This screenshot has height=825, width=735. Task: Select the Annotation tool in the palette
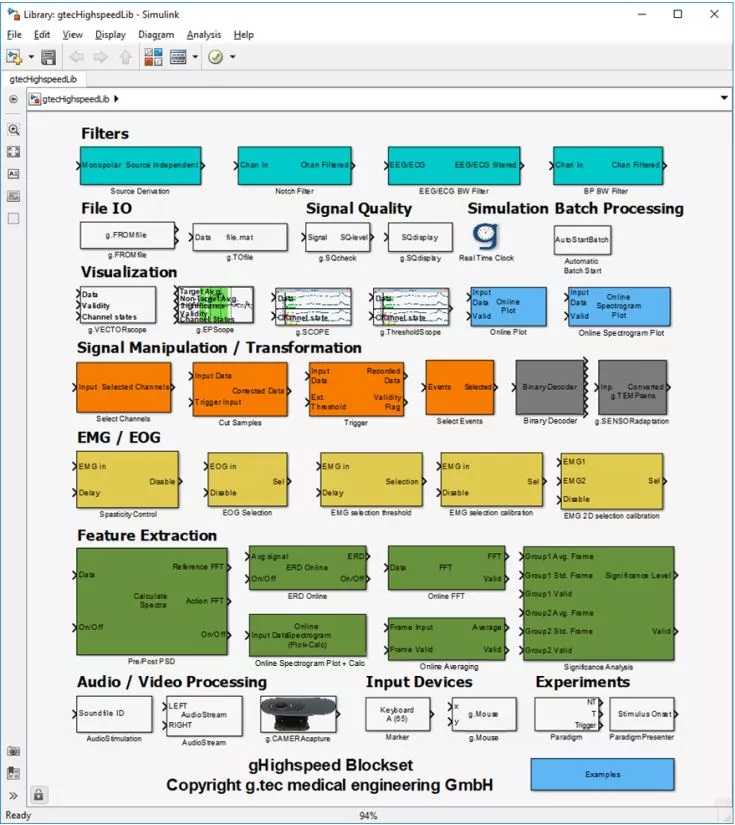[x=13, y=174]
